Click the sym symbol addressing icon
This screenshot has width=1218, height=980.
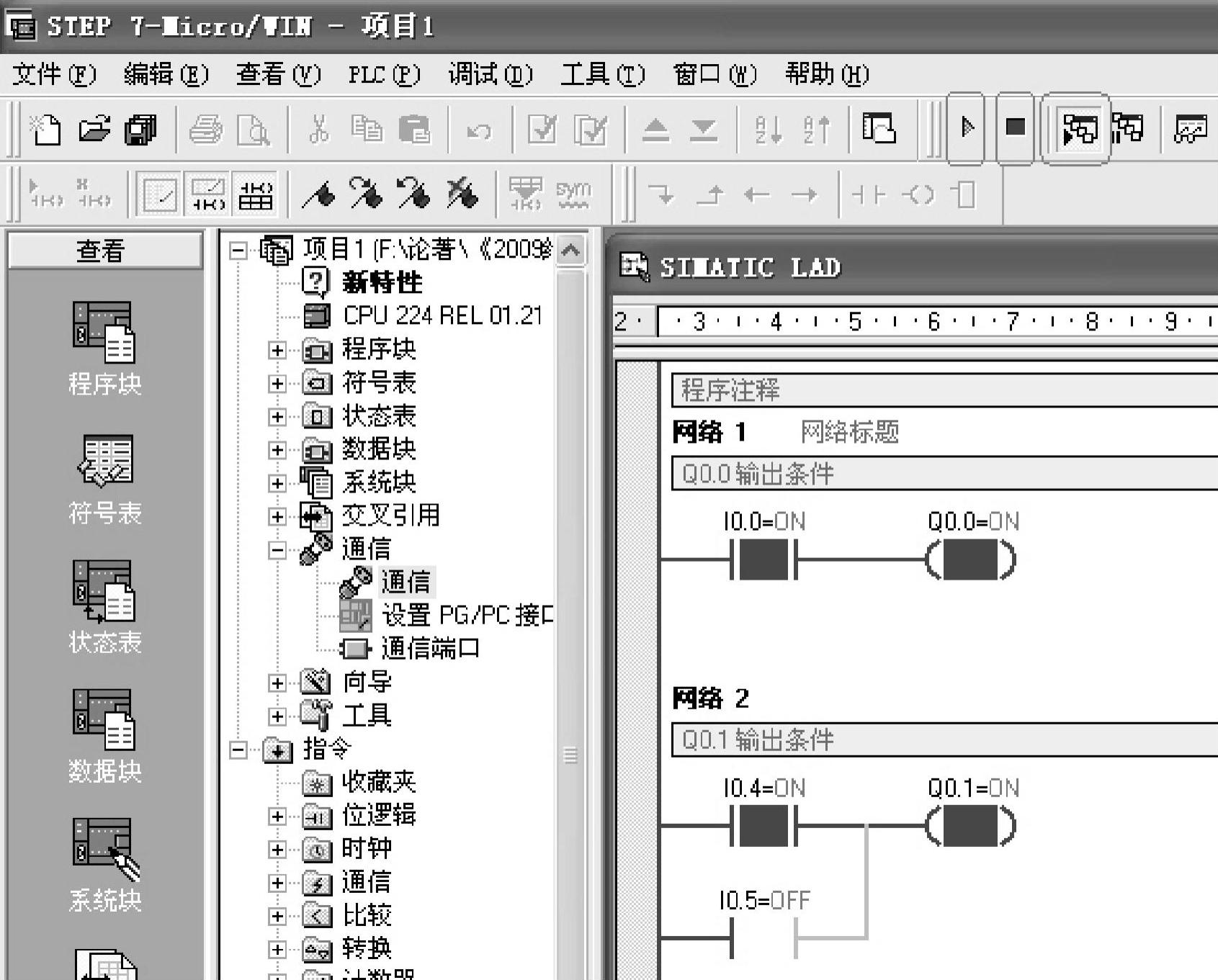573,194
